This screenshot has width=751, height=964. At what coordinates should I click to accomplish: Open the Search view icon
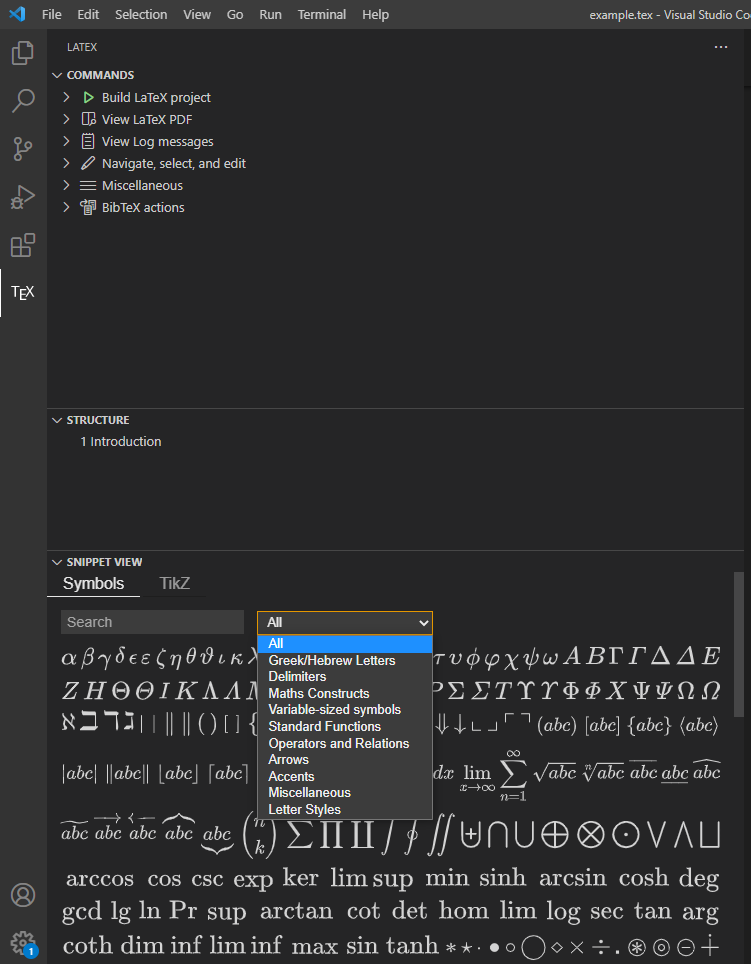[x=22, y=101]
